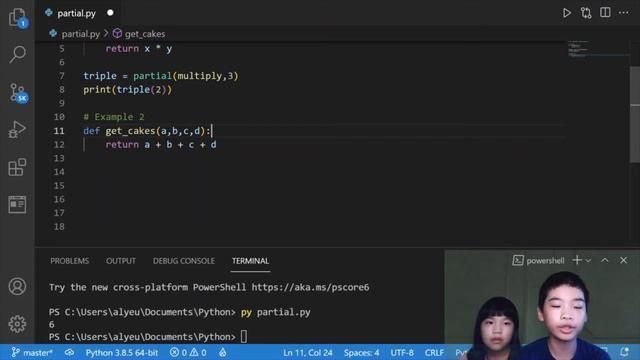Change end of line sequence CRLF
Image resolution: width=640 pixels, height=360 pixels.
[x=434, y=352]
